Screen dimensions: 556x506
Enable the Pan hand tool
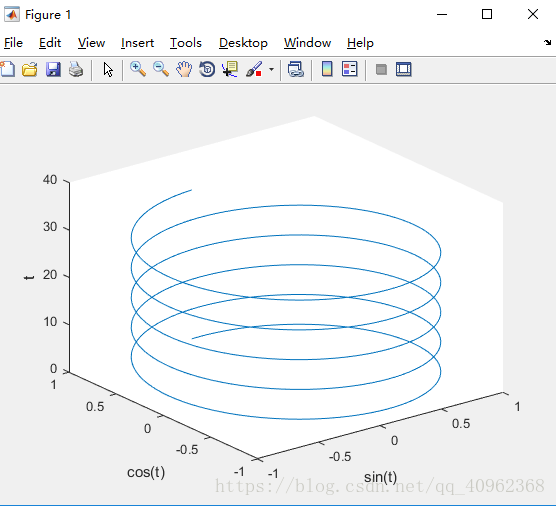(x=184, y=69)
